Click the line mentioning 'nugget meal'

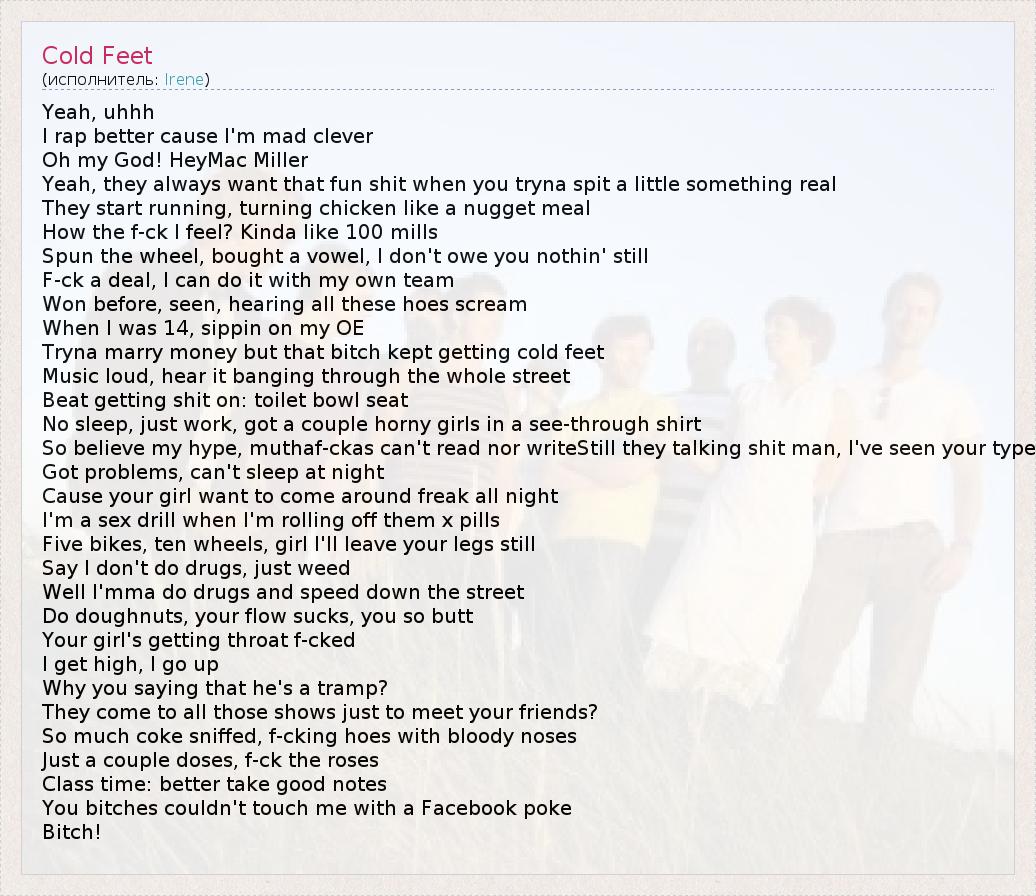click(x=316, y=208)
